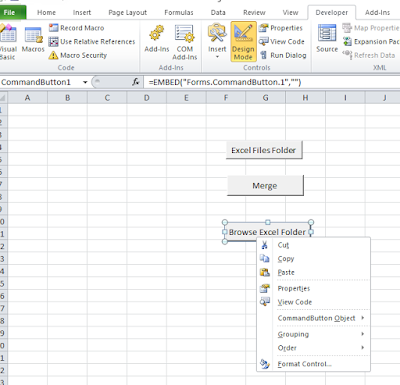Screen dimensions: 400x385
Task: Click ribbon View Code icon
Action: point(264,42)
